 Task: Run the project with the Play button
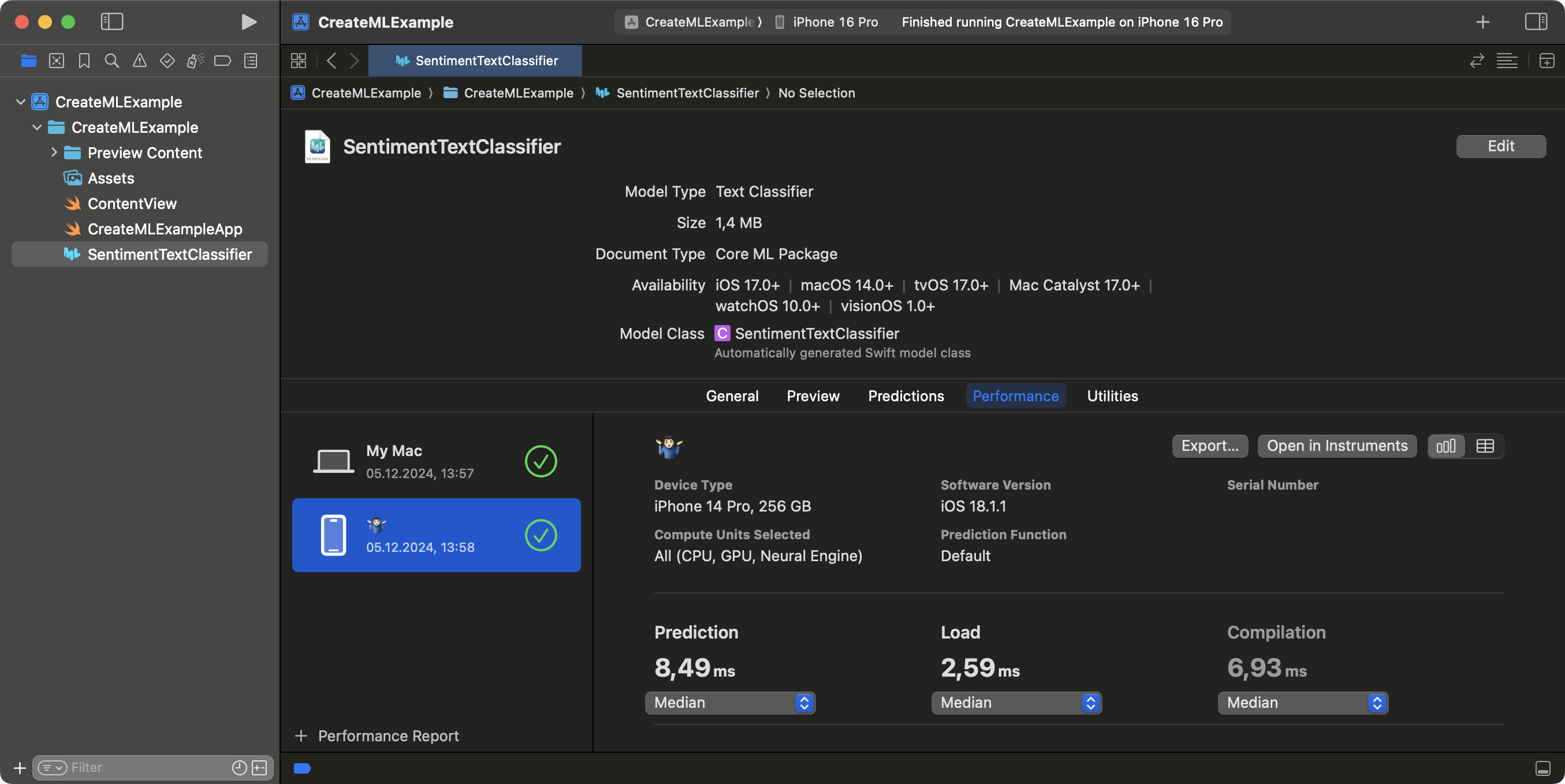pos(248,22)
